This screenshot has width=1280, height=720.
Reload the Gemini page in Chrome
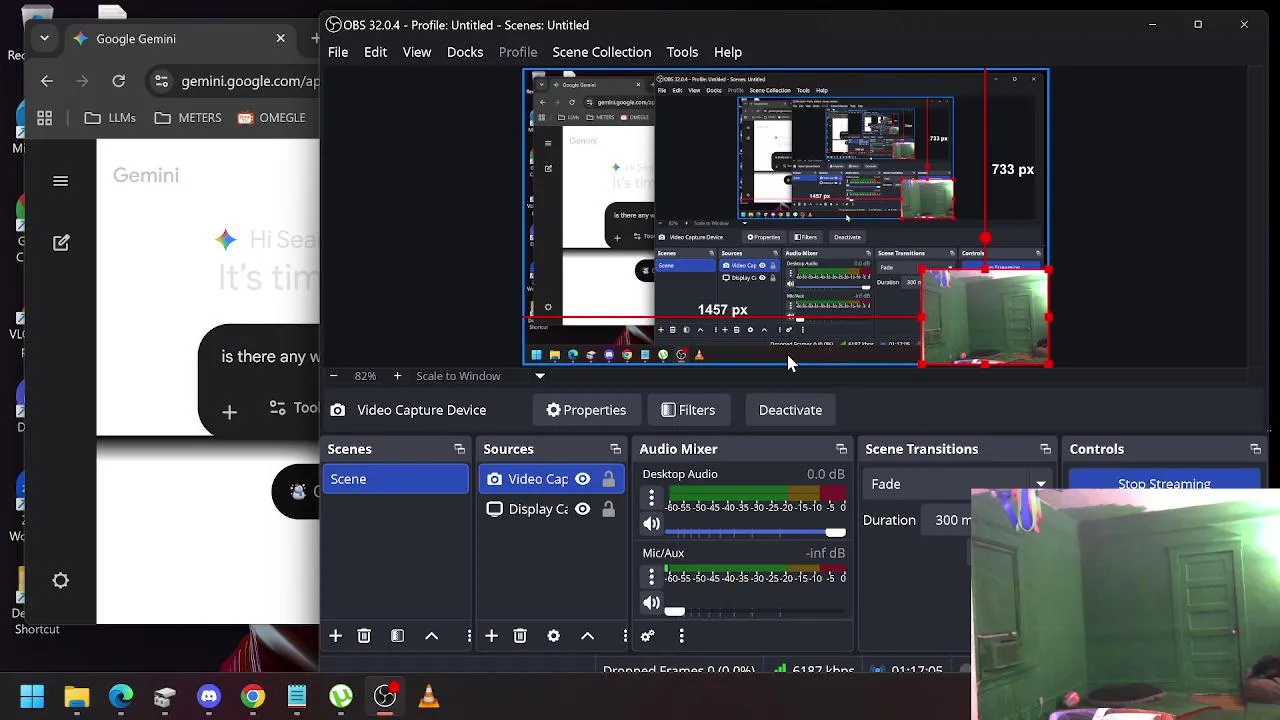point(119,81)
